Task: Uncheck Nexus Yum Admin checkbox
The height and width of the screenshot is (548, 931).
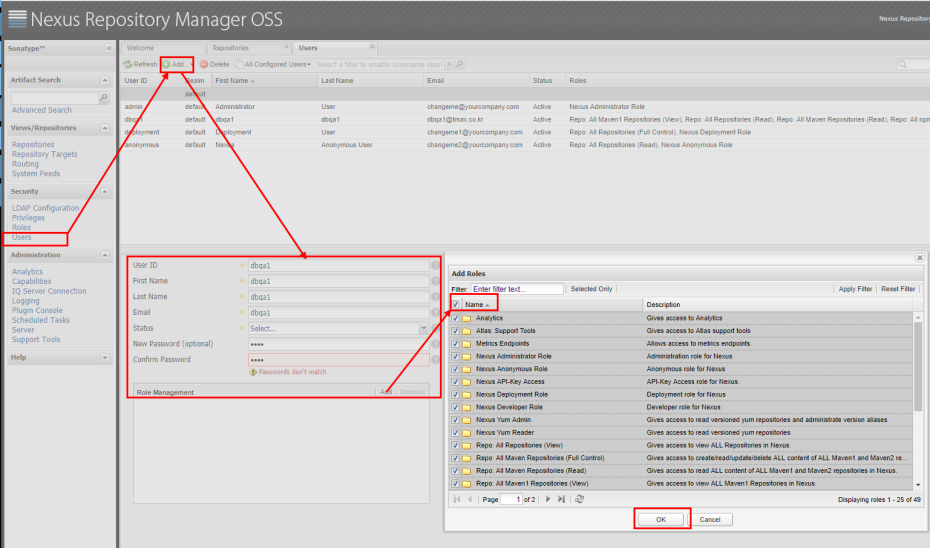Action: 455,420
